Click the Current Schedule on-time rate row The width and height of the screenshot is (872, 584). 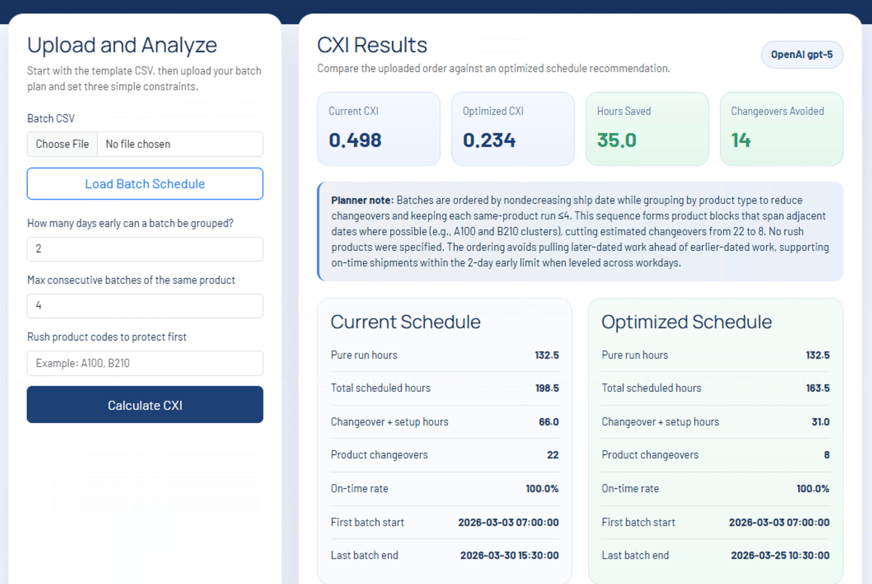point(444,489)
